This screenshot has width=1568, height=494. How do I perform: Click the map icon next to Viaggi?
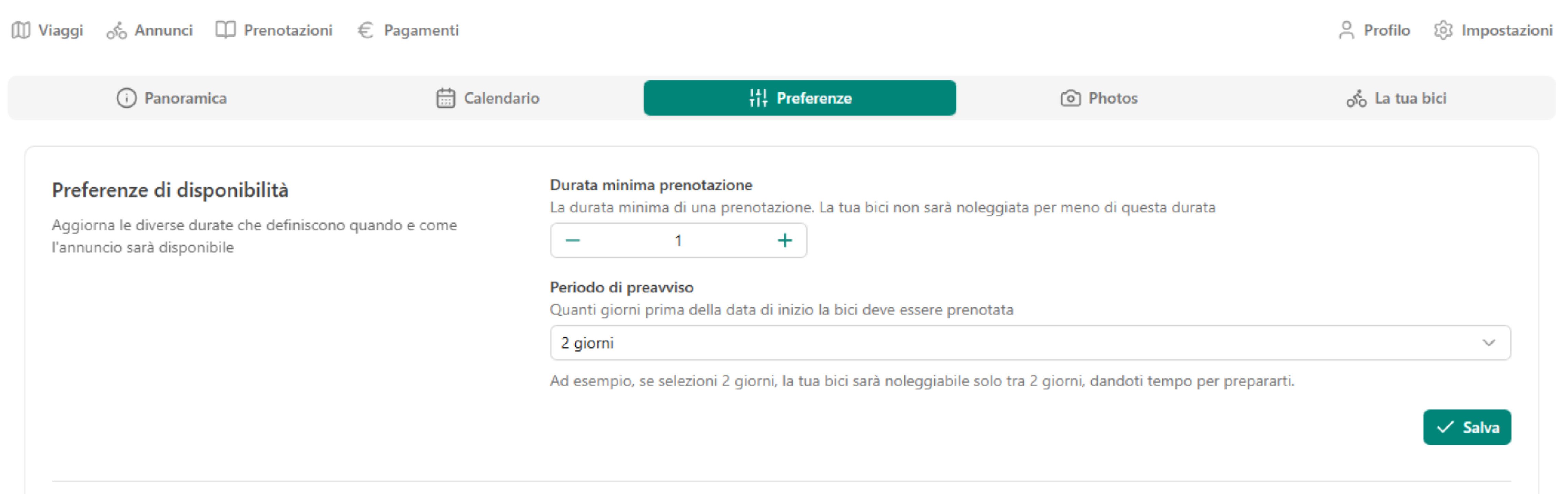tap(20, 30)
